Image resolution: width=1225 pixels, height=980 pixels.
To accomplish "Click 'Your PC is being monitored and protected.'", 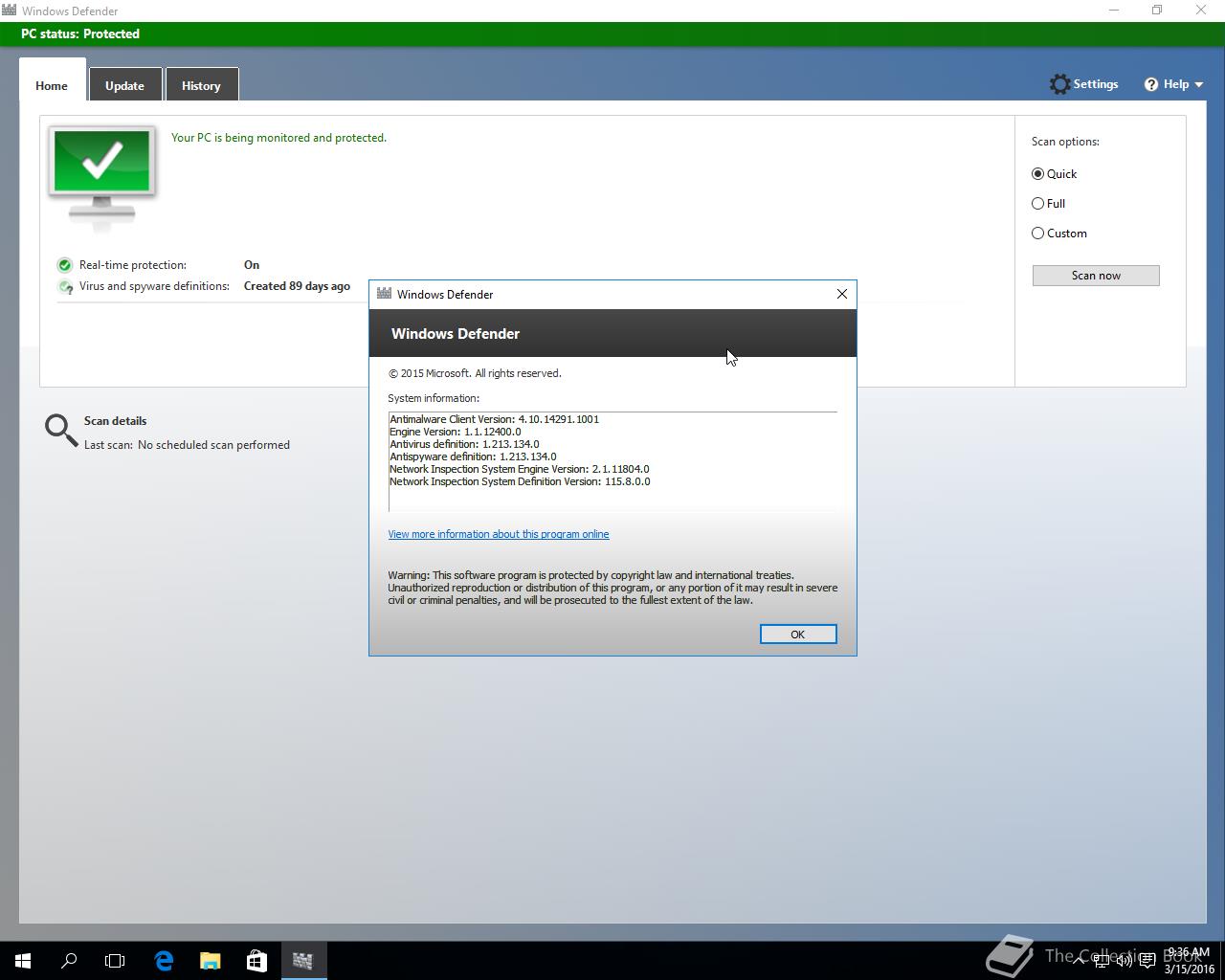I will click(278, 138).
